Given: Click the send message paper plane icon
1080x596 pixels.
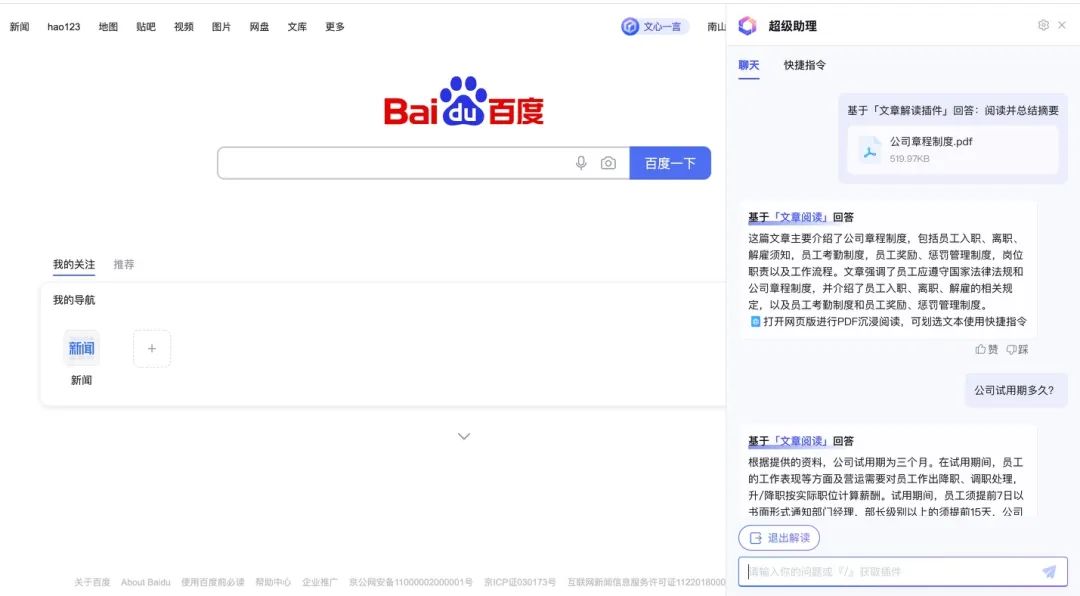Looking at the screenshot, I should pos(1049,571).
